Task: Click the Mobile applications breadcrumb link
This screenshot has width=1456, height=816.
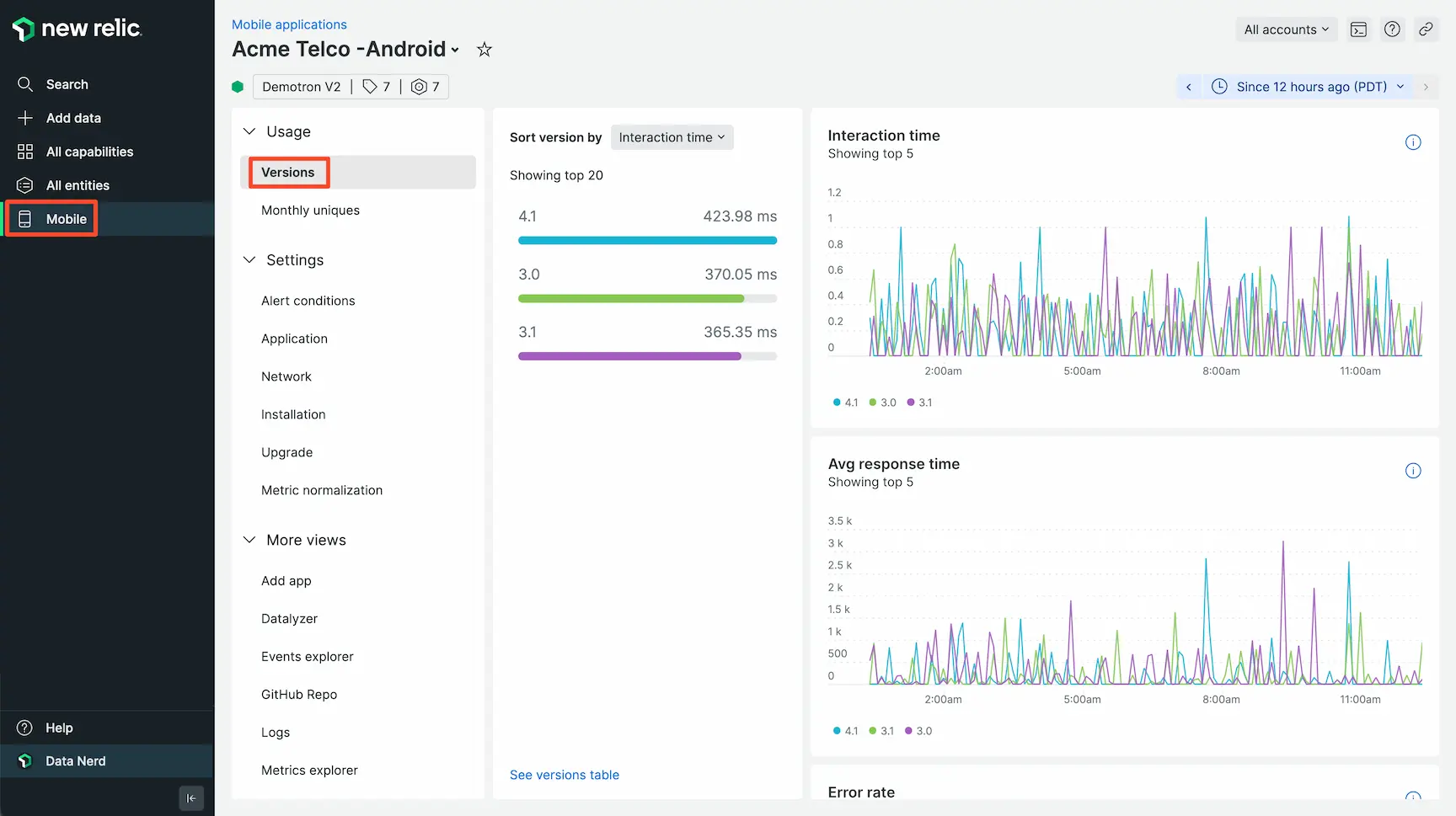Action: point(289,24)
